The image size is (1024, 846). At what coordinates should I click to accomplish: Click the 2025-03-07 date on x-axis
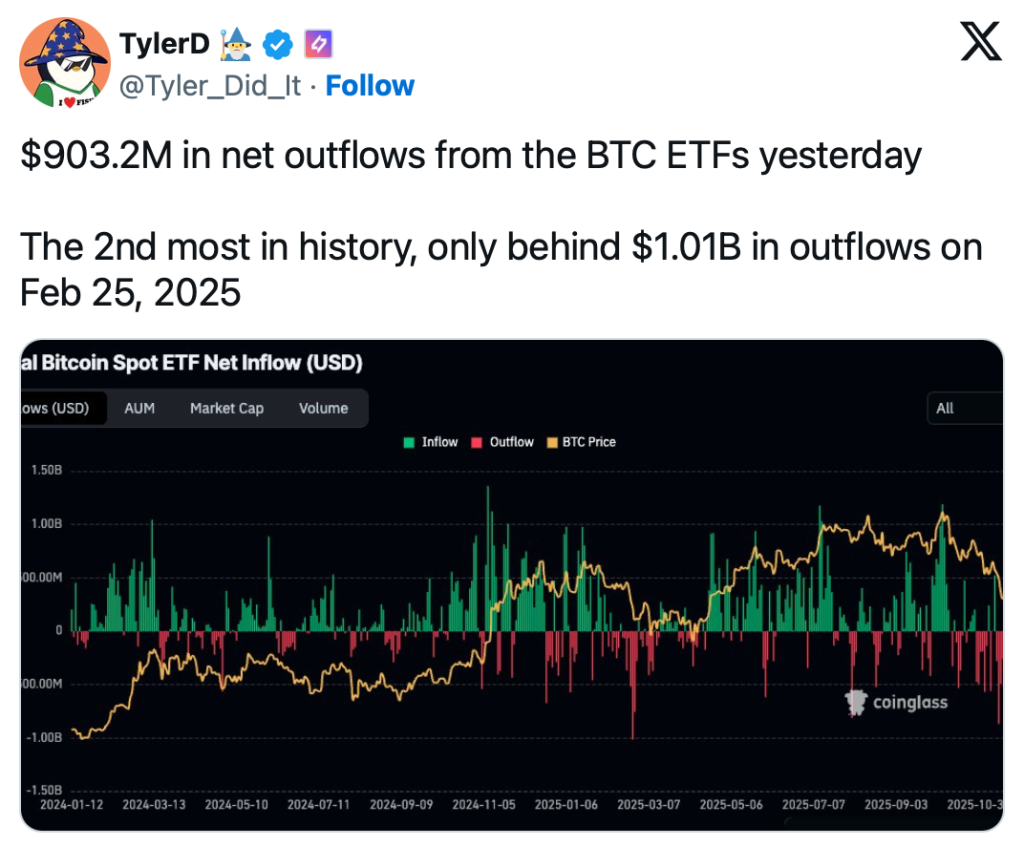[648, 804]
